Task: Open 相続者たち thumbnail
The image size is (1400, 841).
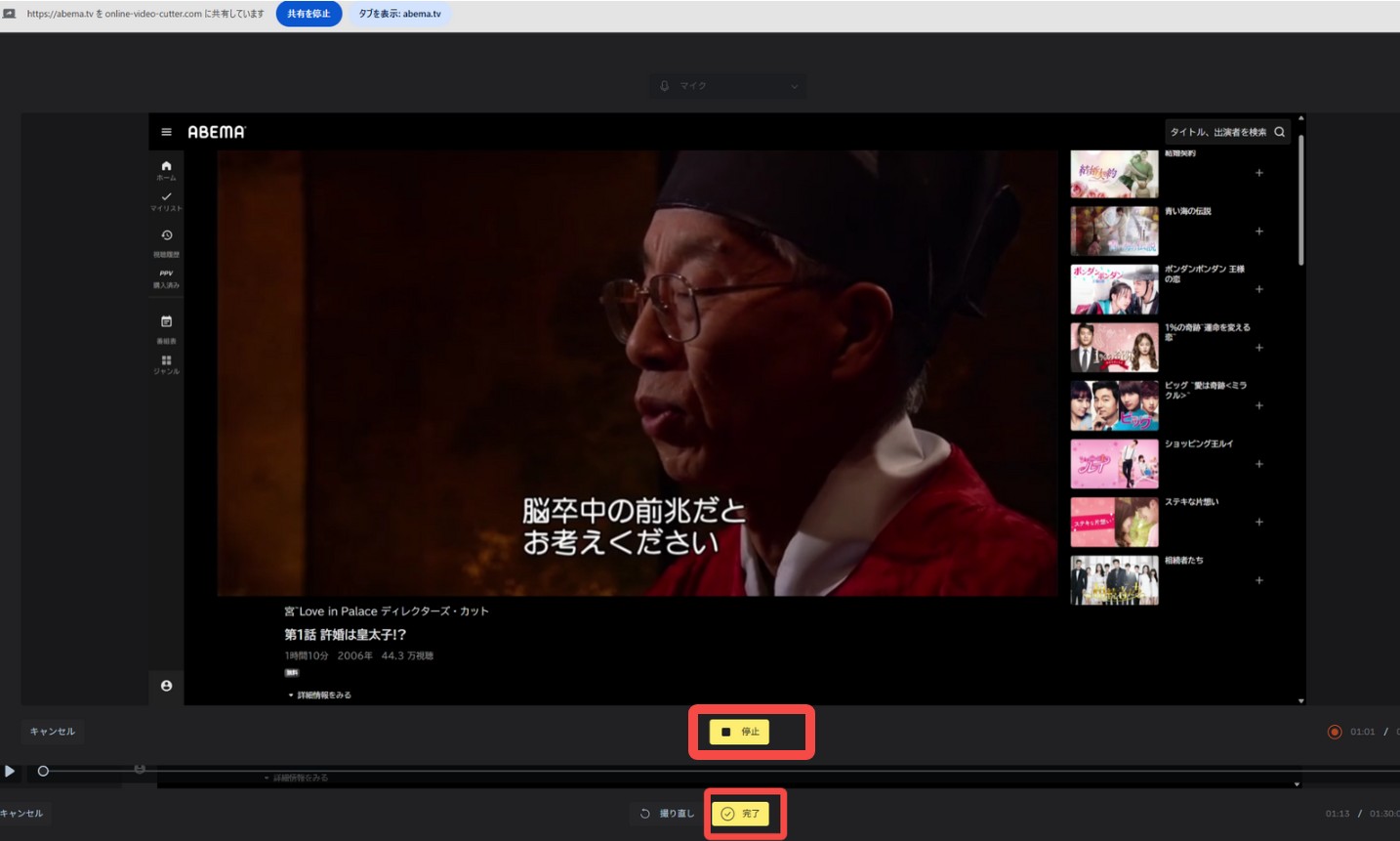Action: (x=1114, y=580)
